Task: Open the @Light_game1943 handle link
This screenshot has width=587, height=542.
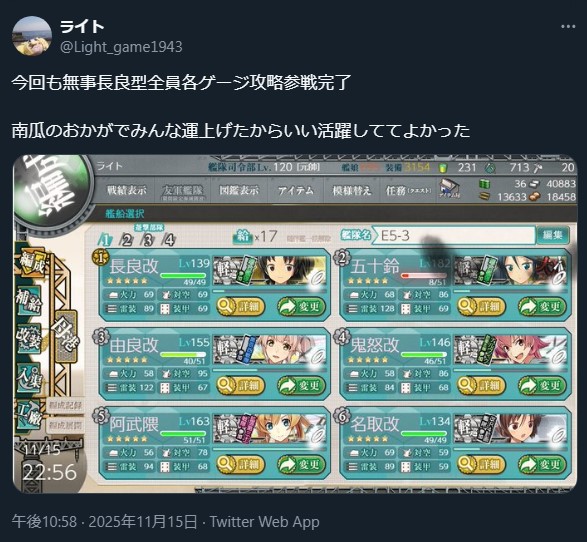Action: (121, 47)
